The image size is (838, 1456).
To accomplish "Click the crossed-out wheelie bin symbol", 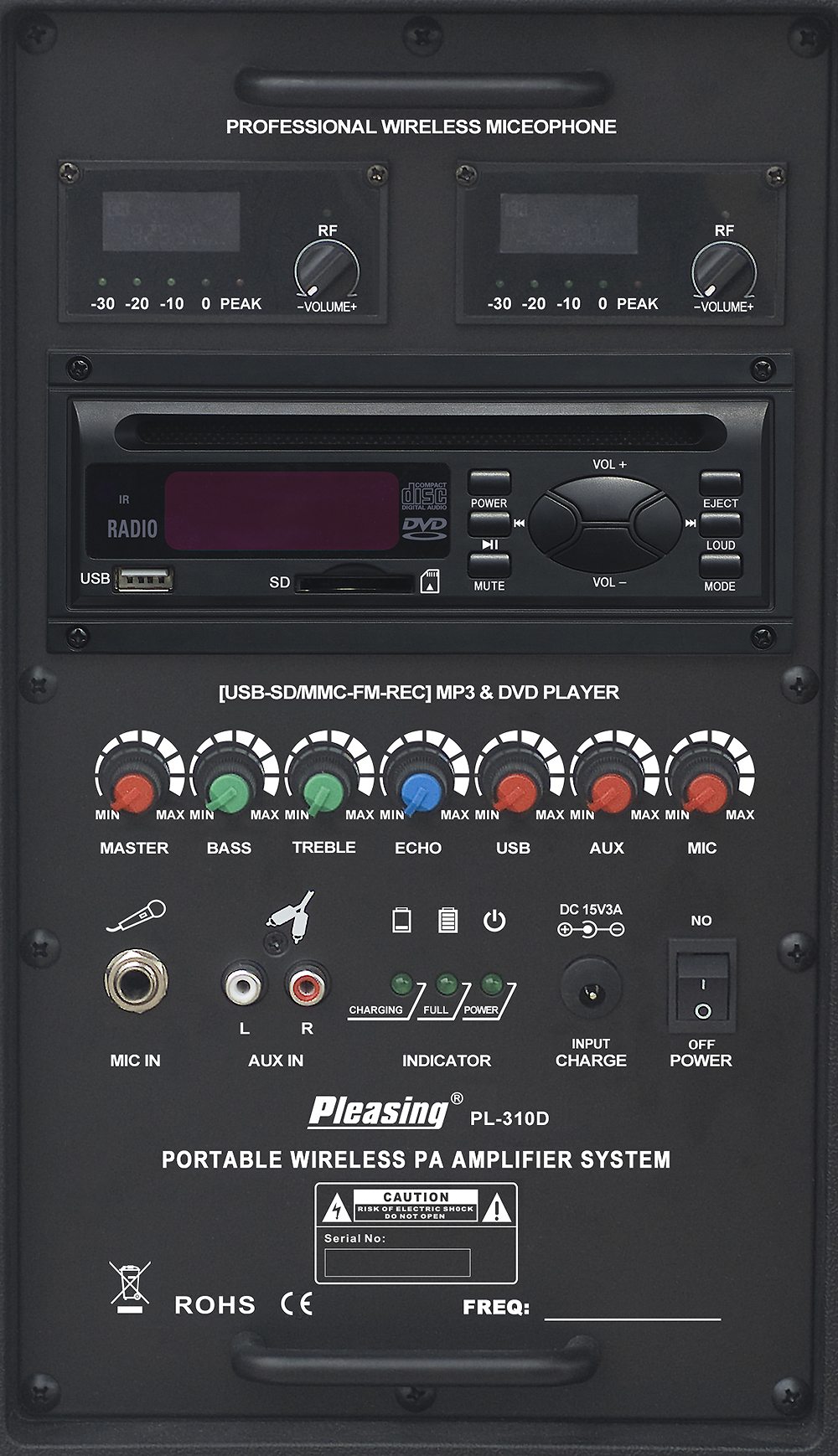I will [130, 1286].
